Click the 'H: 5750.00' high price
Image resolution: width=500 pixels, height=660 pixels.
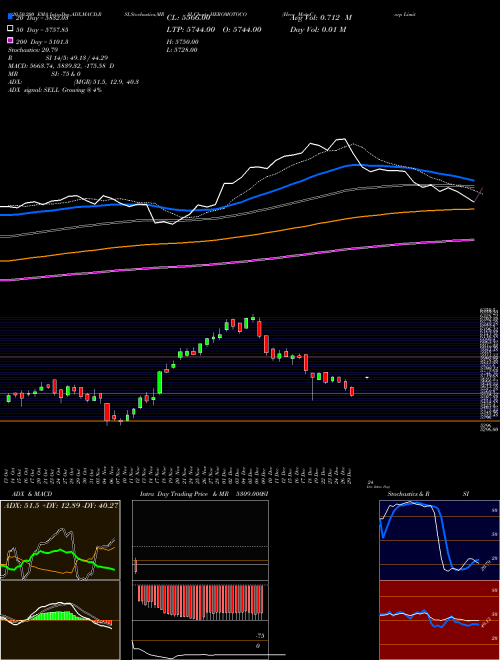tap(183, 42)
